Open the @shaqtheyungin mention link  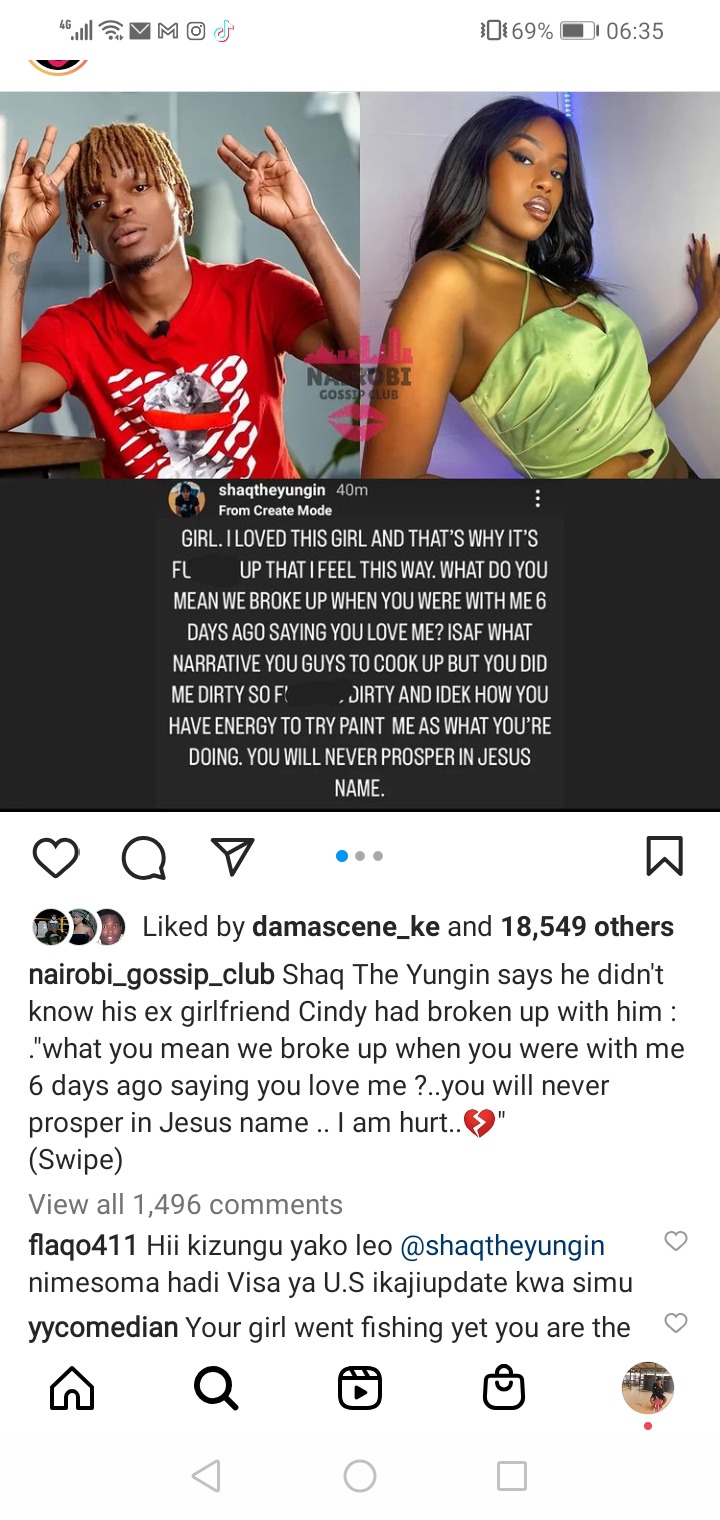tap(502, 1246)
